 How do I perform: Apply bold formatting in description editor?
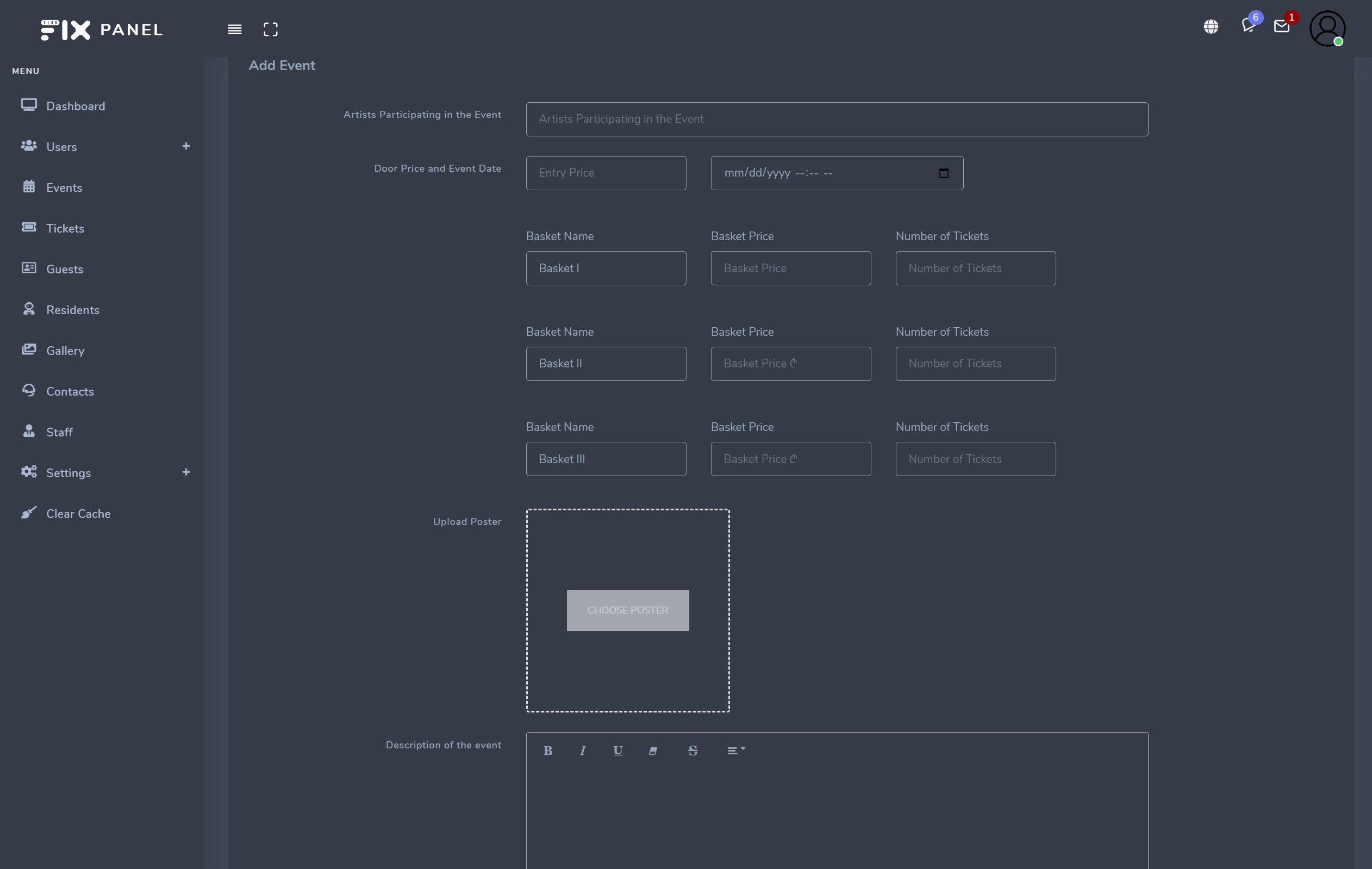point(547,751)
